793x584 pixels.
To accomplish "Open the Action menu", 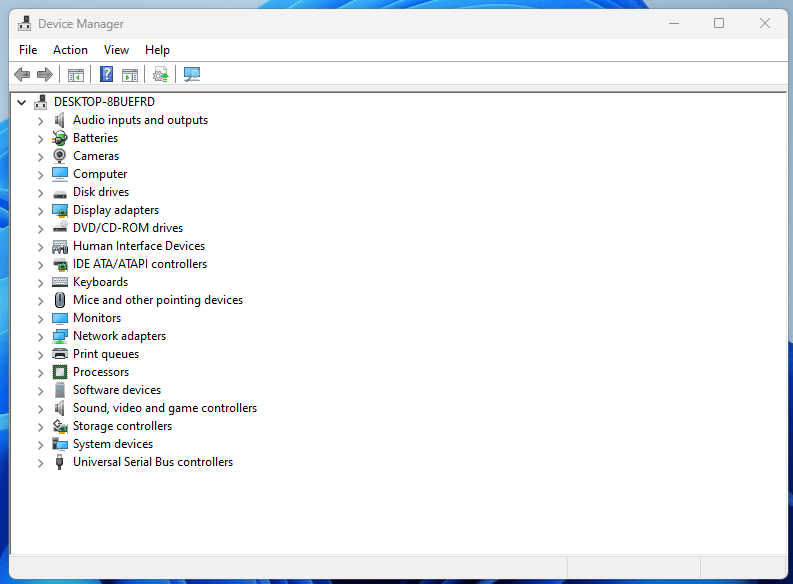I will (x=70, y=50).
